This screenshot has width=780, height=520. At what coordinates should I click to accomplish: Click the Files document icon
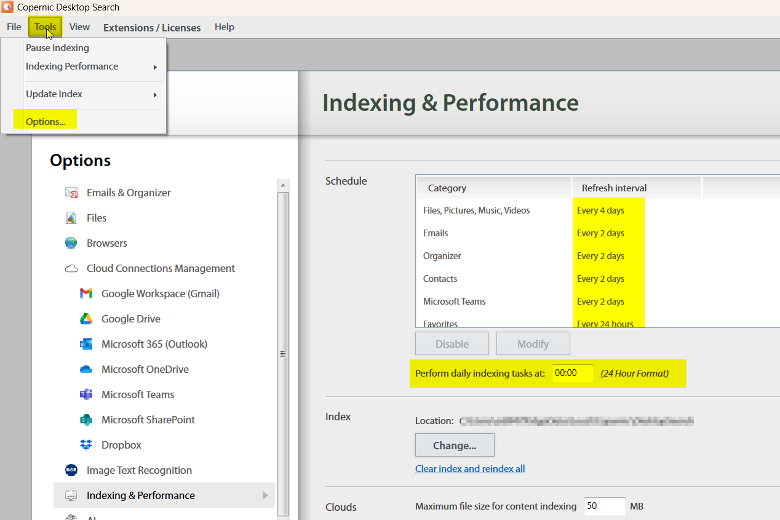click(71, 218)
